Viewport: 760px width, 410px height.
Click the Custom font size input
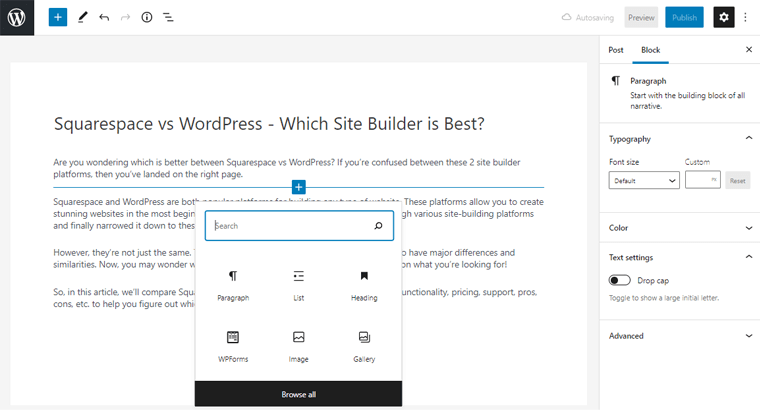(x=703, y=180)
